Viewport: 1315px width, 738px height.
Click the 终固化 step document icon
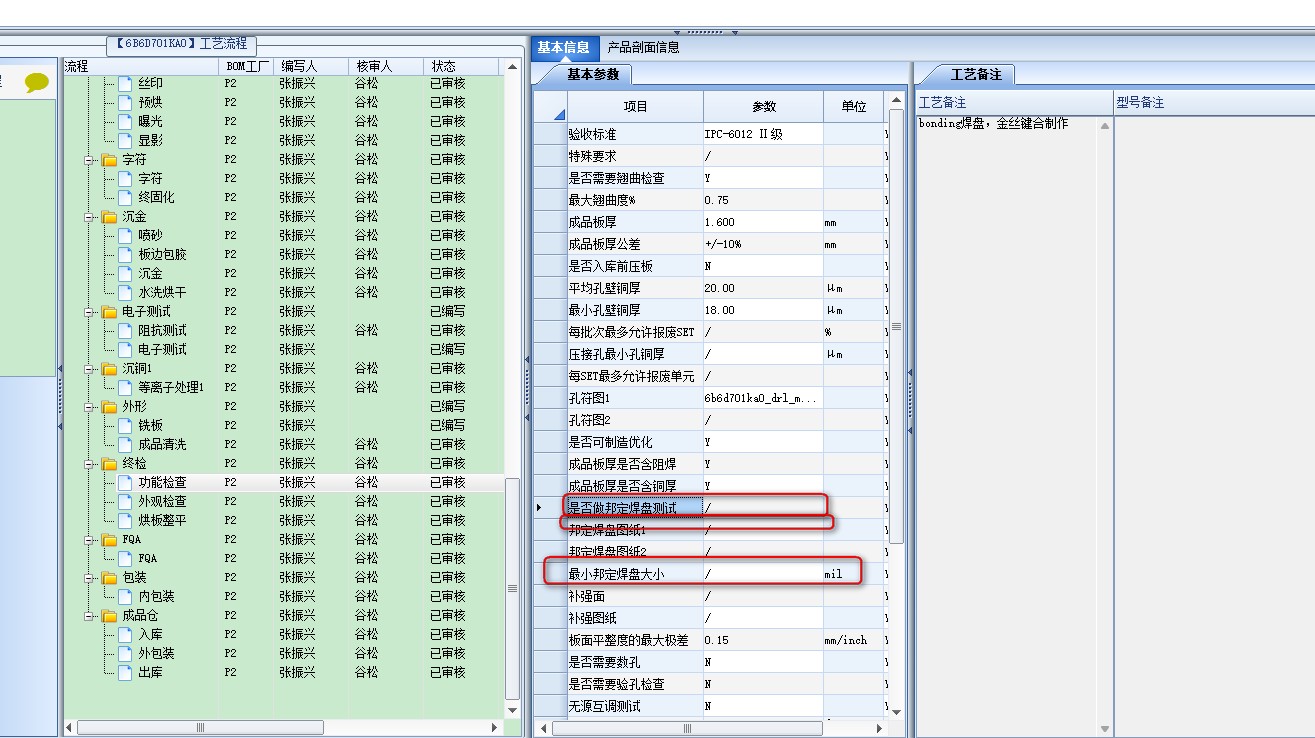point(125,197)
